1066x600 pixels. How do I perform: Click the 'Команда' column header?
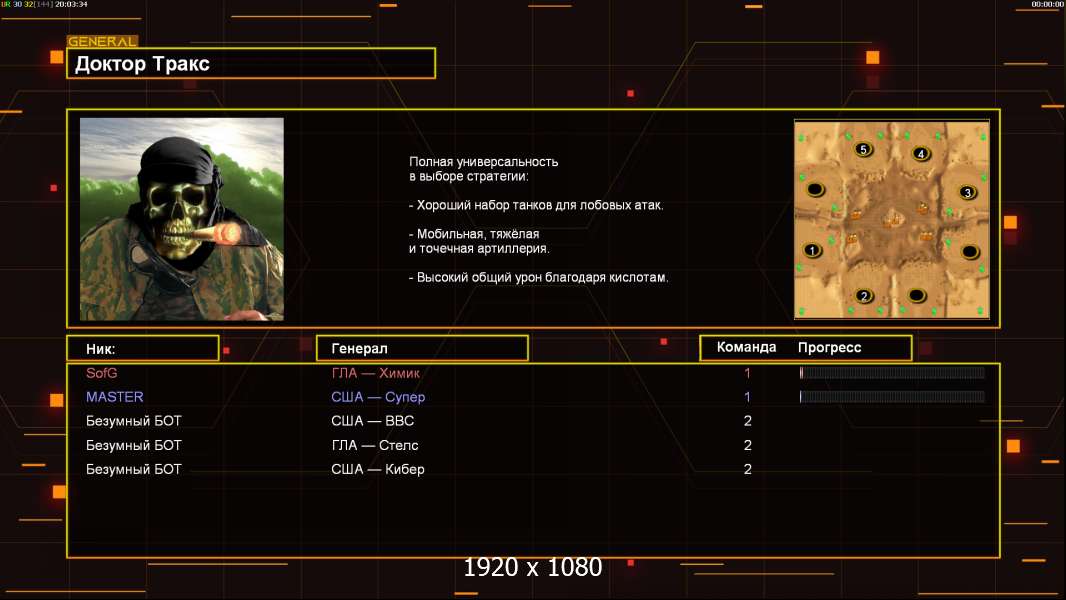pyautogui.click(x=746, y=347)
